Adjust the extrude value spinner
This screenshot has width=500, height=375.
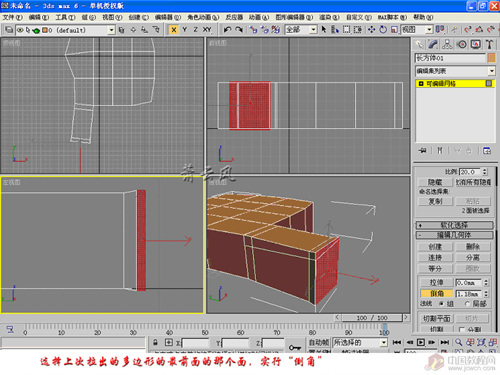486,283
